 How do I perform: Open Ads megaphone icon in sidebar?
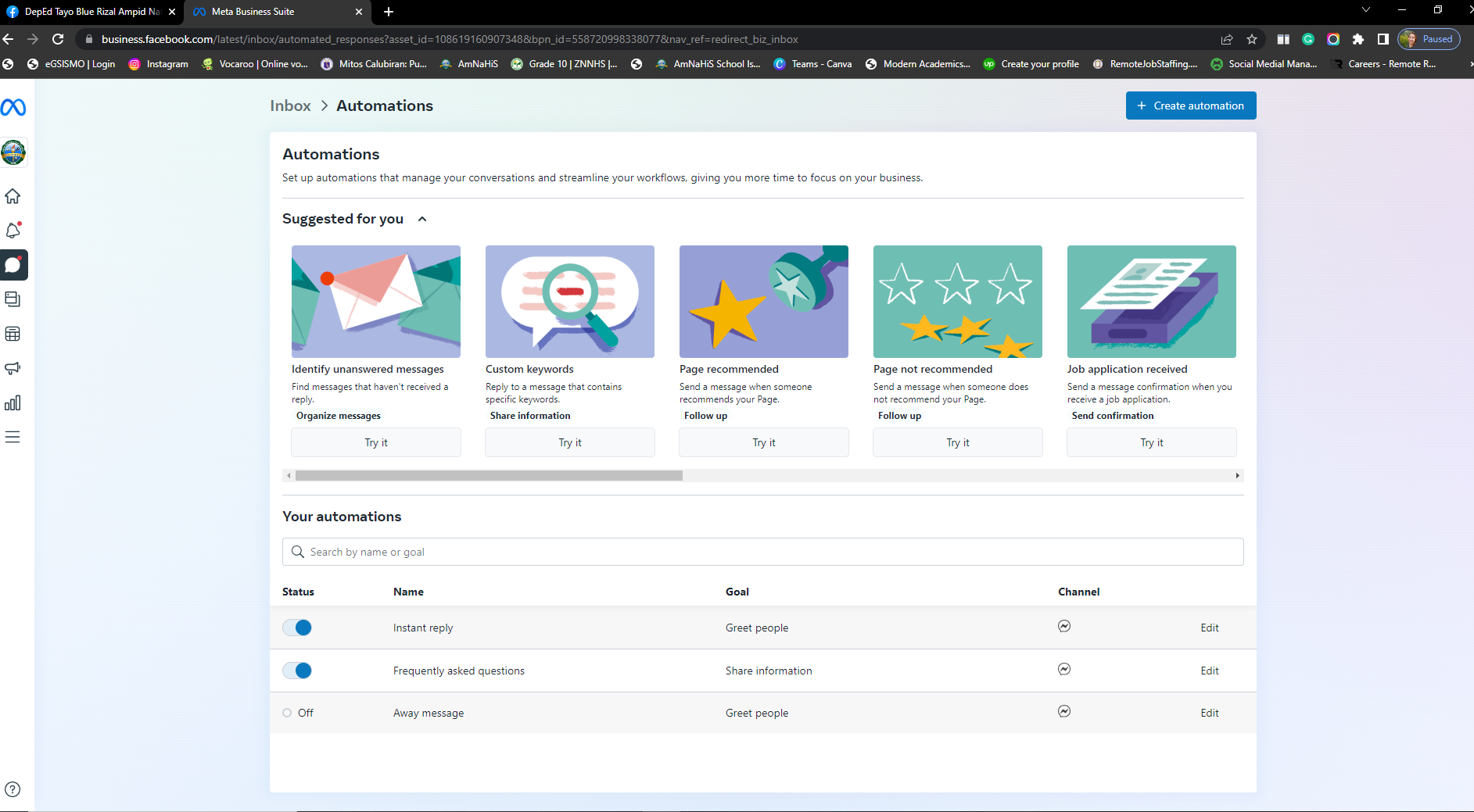click(13, 368)
